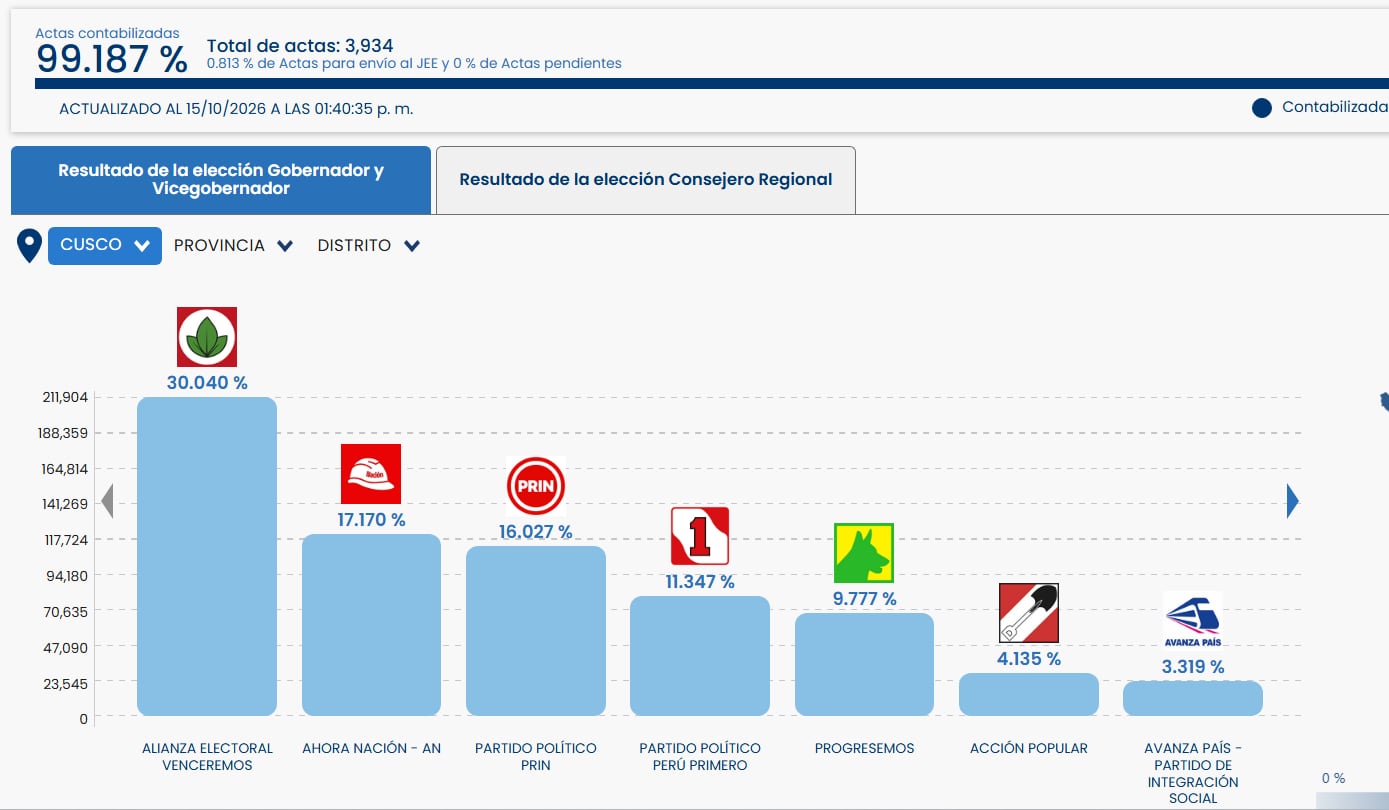Click the PARTIDO POLÍTICO PERÚ PRIMERO label

pyautogui.click(x=700, y=757)
